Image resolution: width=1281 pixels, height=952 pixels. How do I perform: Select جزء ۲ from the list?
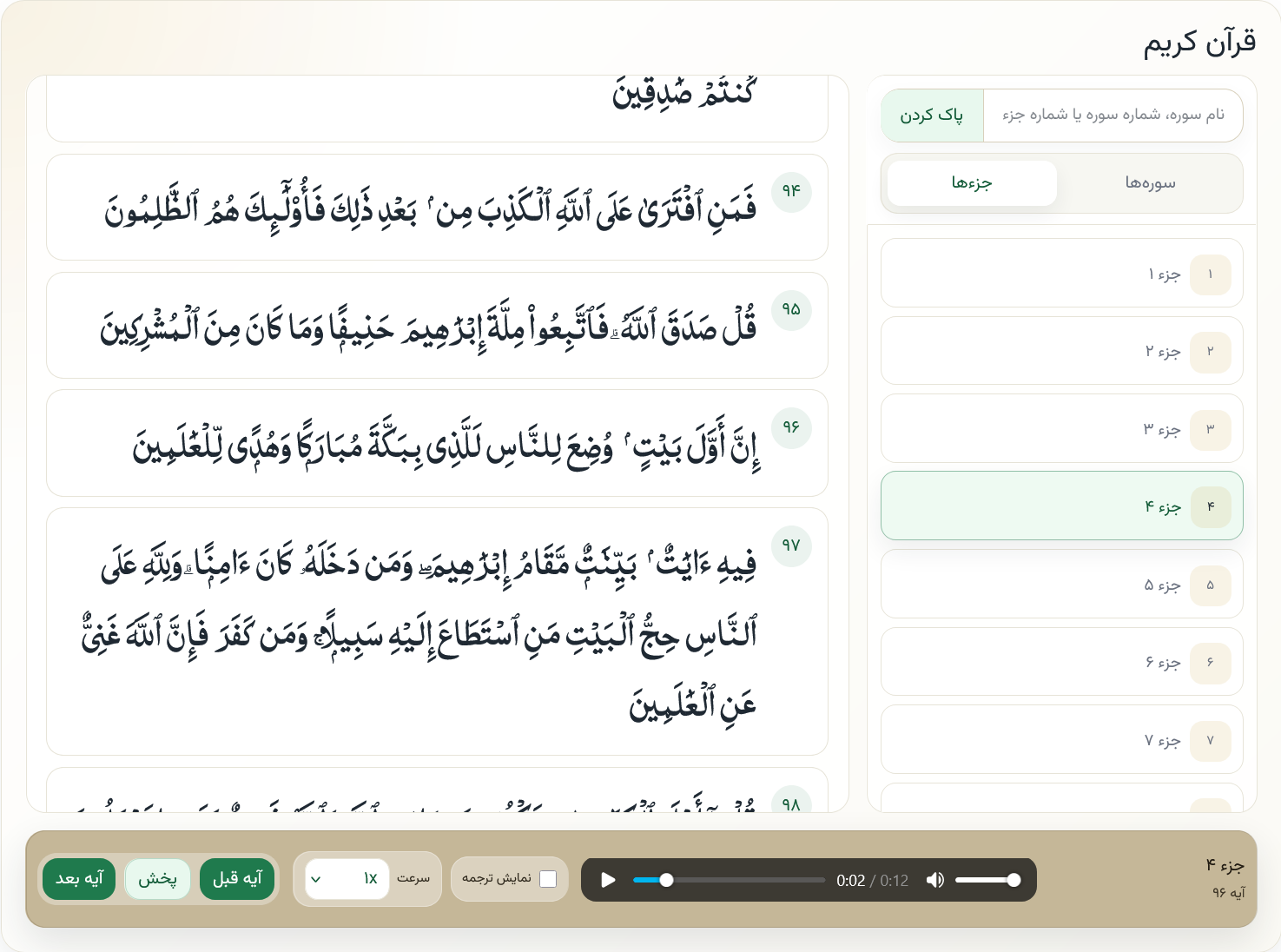(1062, 351)
